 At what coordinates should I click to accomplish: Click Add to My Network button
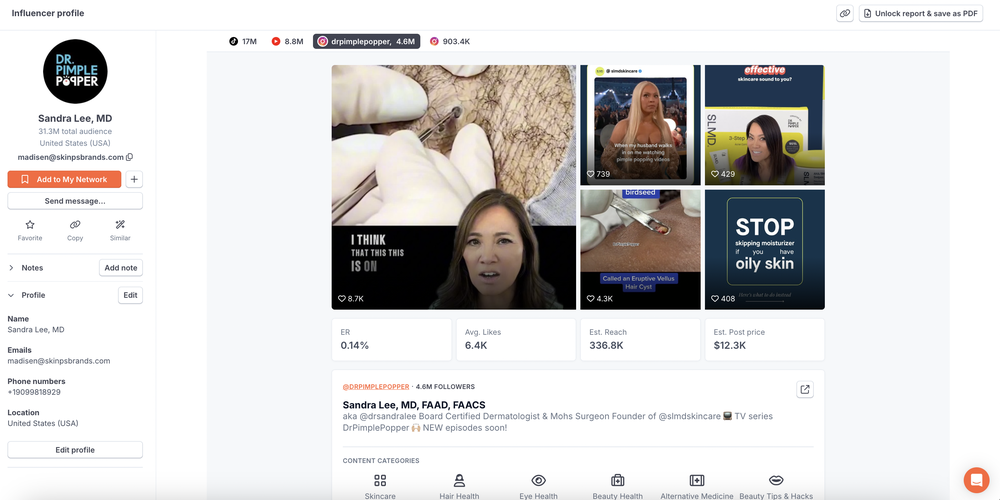tap(64, 179)
